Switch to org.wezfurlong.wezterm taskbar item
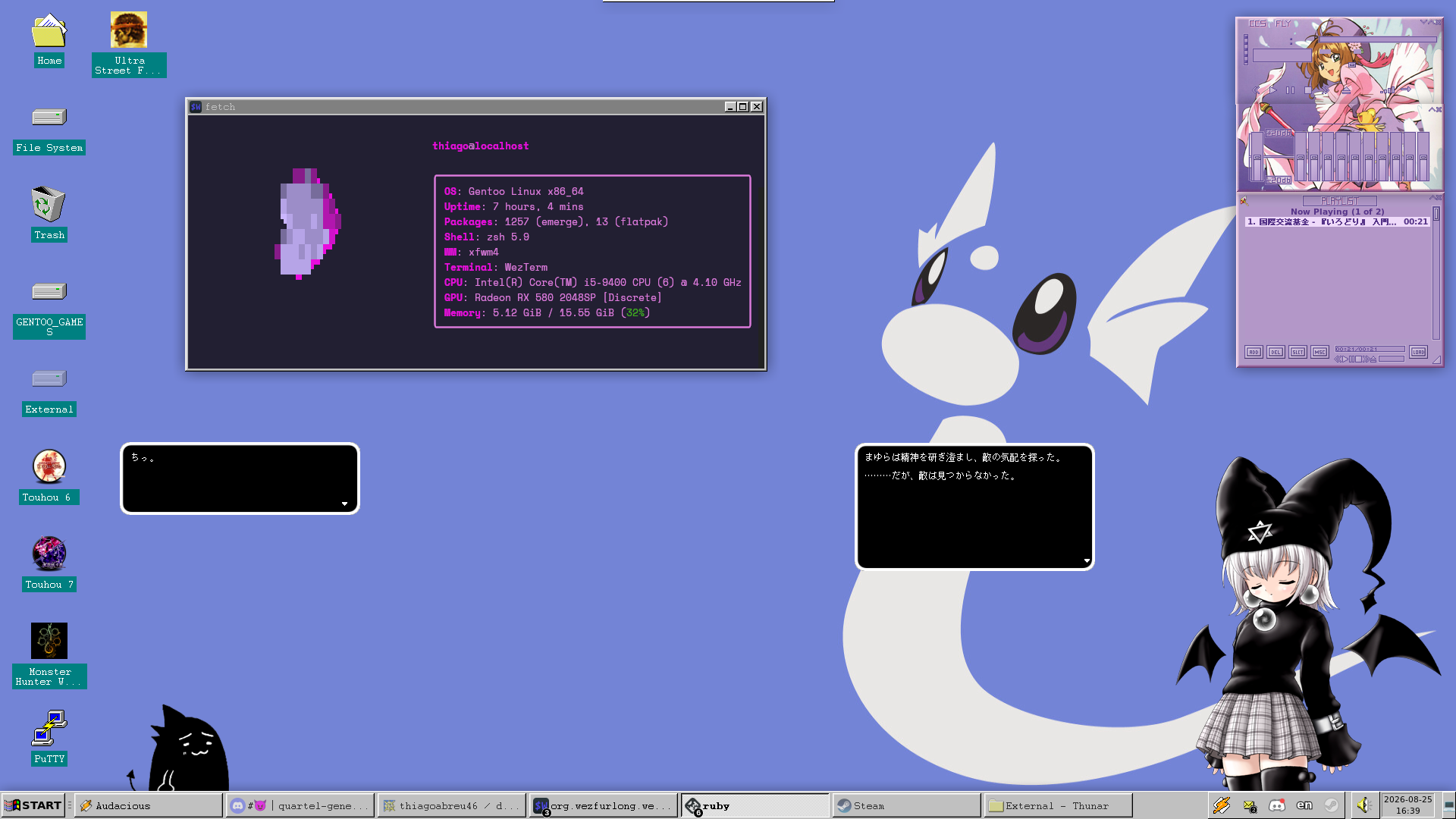1456x819 pixels. point(603,805)
